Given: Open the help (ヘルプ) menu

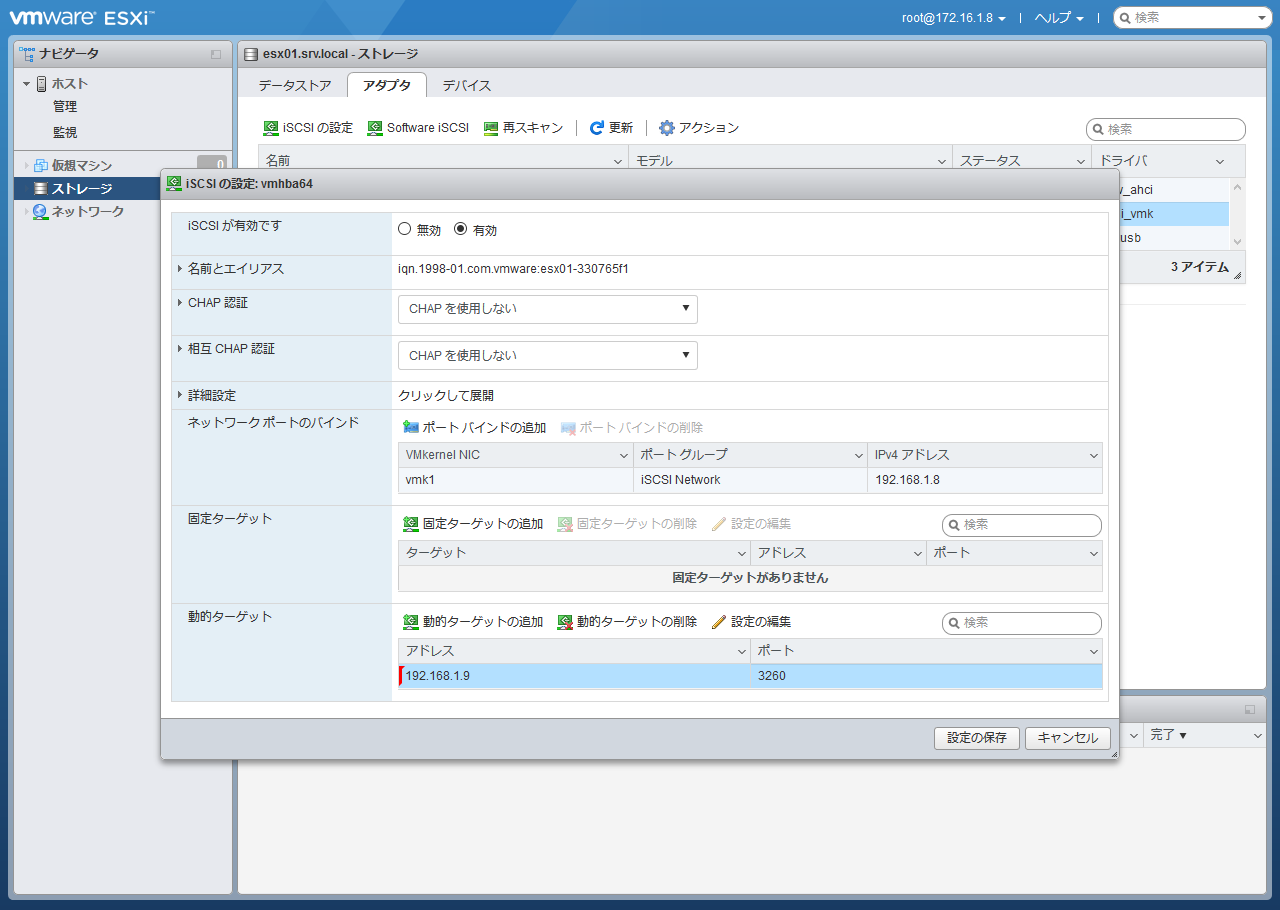Looking at the screenshot, I should (x=1059, y=18).
